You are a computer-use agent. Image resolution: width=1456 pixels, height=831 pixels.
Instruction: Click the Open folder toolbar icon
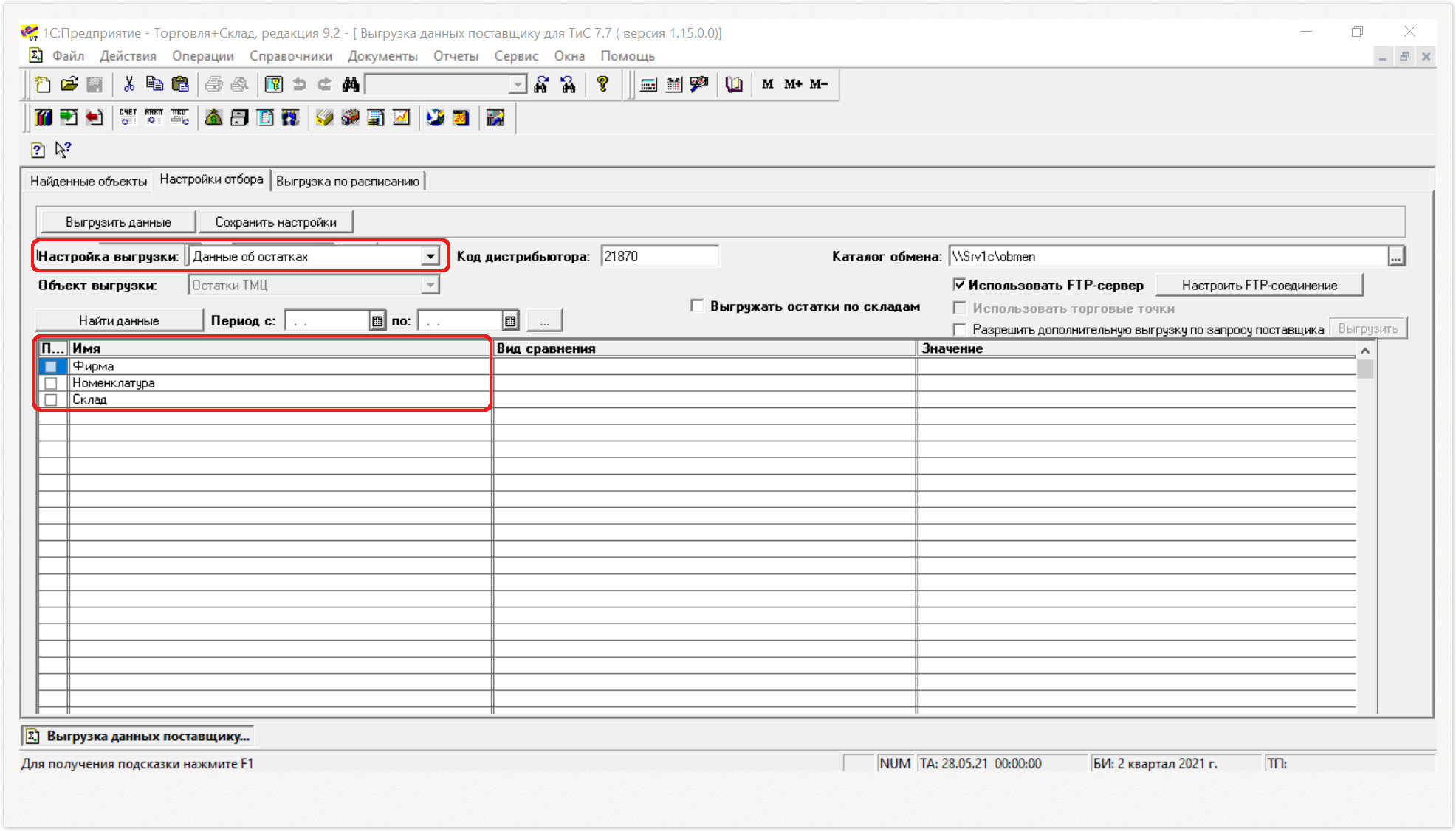point(69,84)
